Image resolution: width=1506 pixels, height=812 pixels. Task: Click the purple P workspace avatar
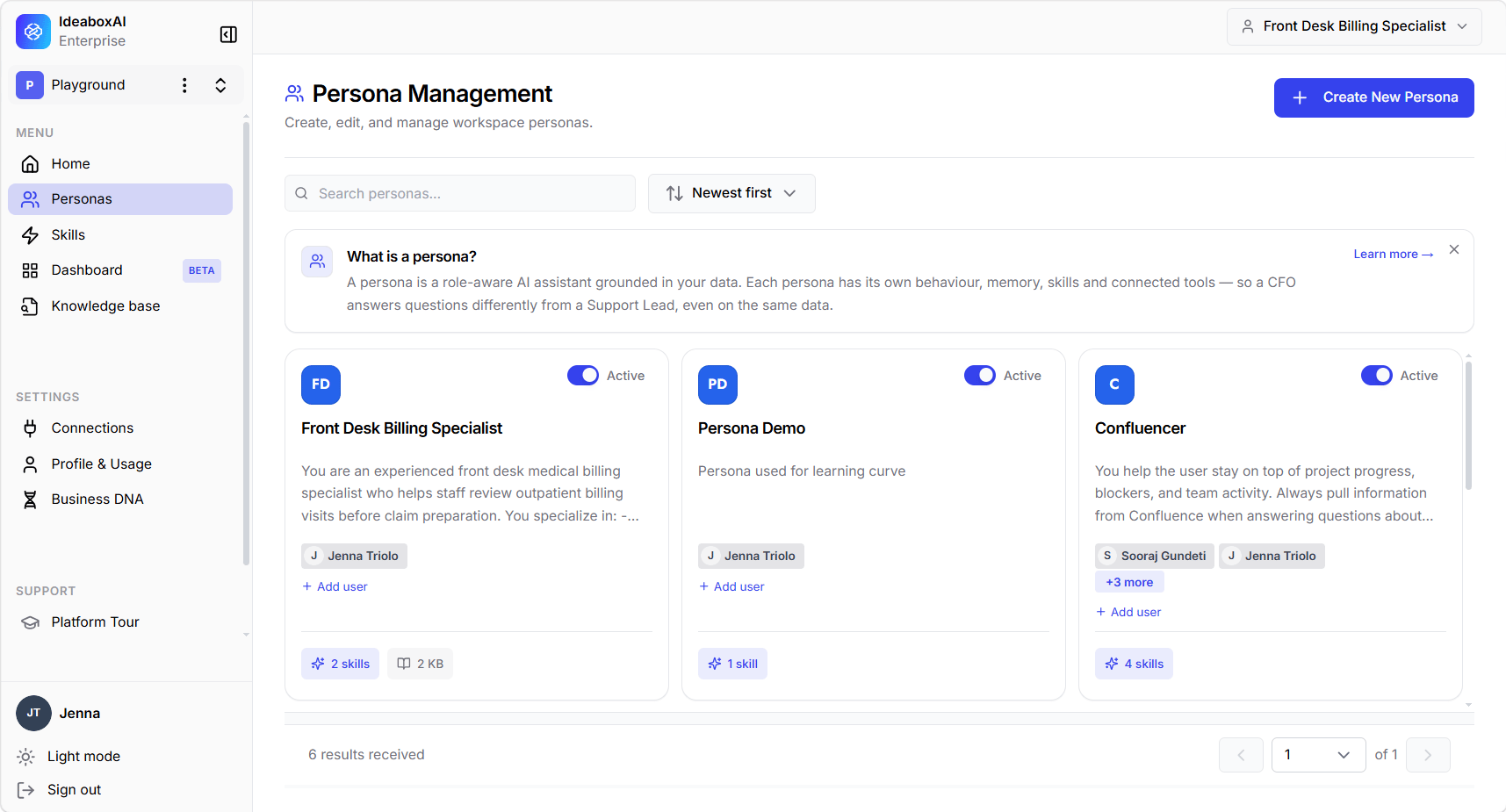tap(30, 85)
